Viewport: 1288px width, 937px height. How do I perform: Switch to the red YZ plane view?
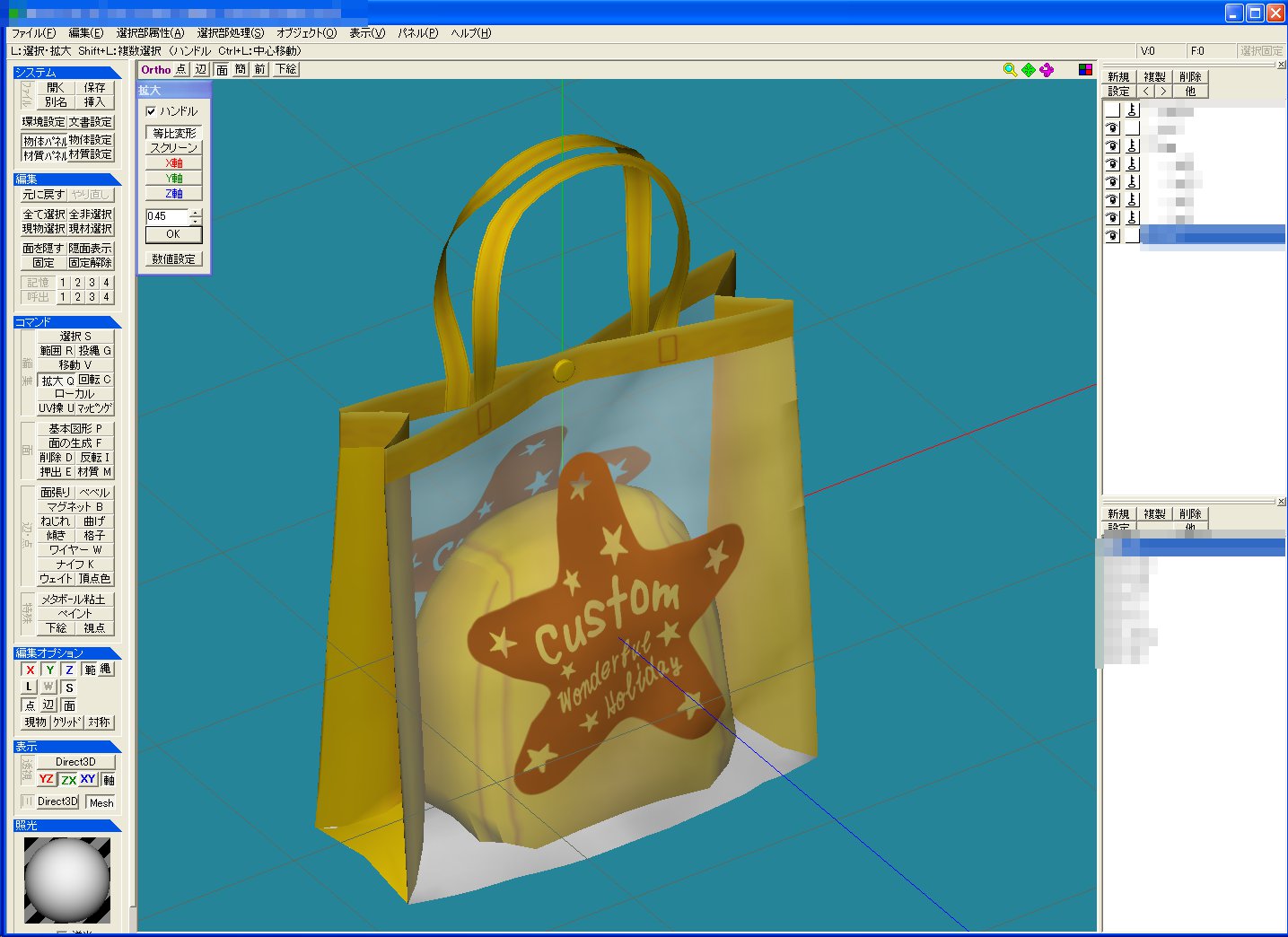[x=46, y=779]
